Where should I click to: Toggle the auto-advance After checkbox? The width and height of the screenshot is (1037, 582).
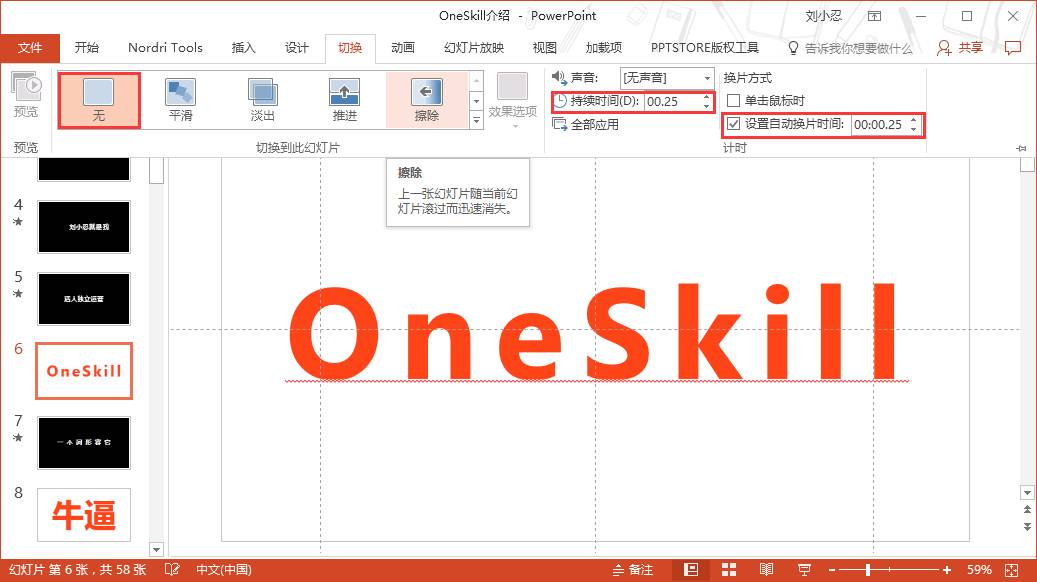coord(733,124)
